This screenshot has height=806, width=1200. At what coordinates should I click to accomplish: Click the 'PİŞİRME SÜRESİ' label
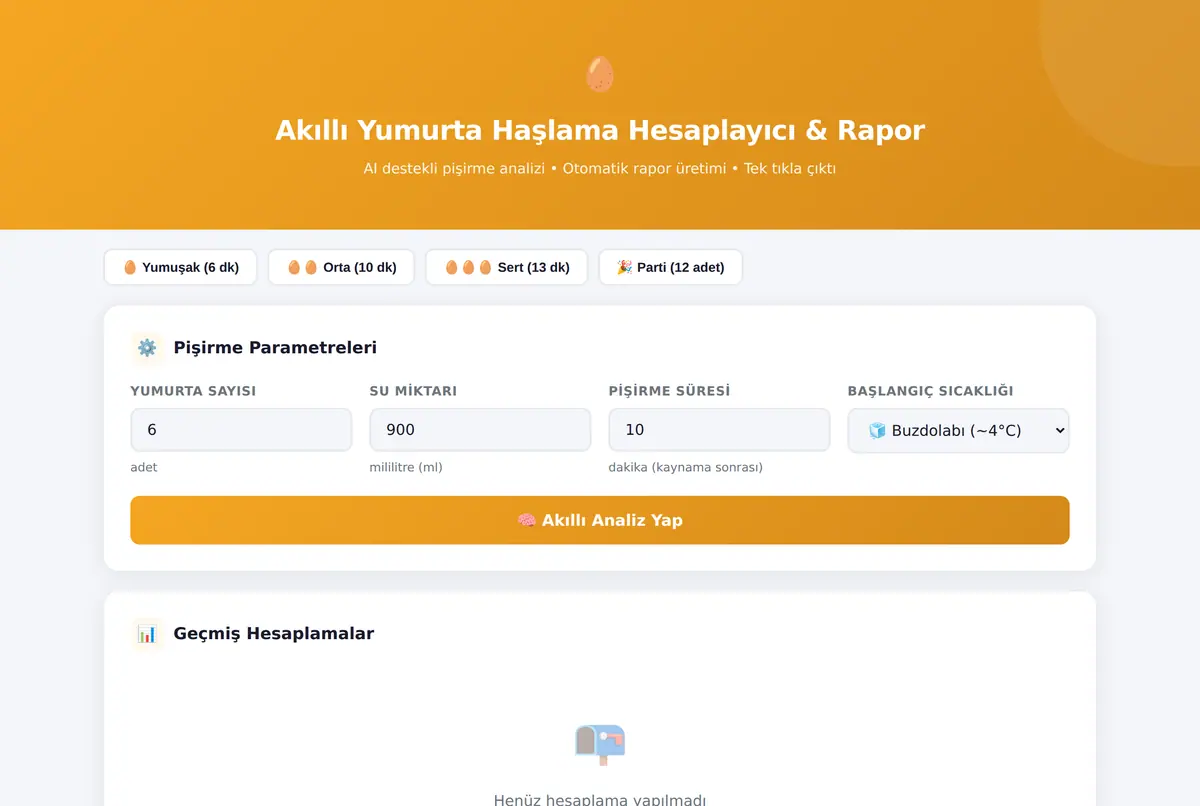tap(669, 391)
